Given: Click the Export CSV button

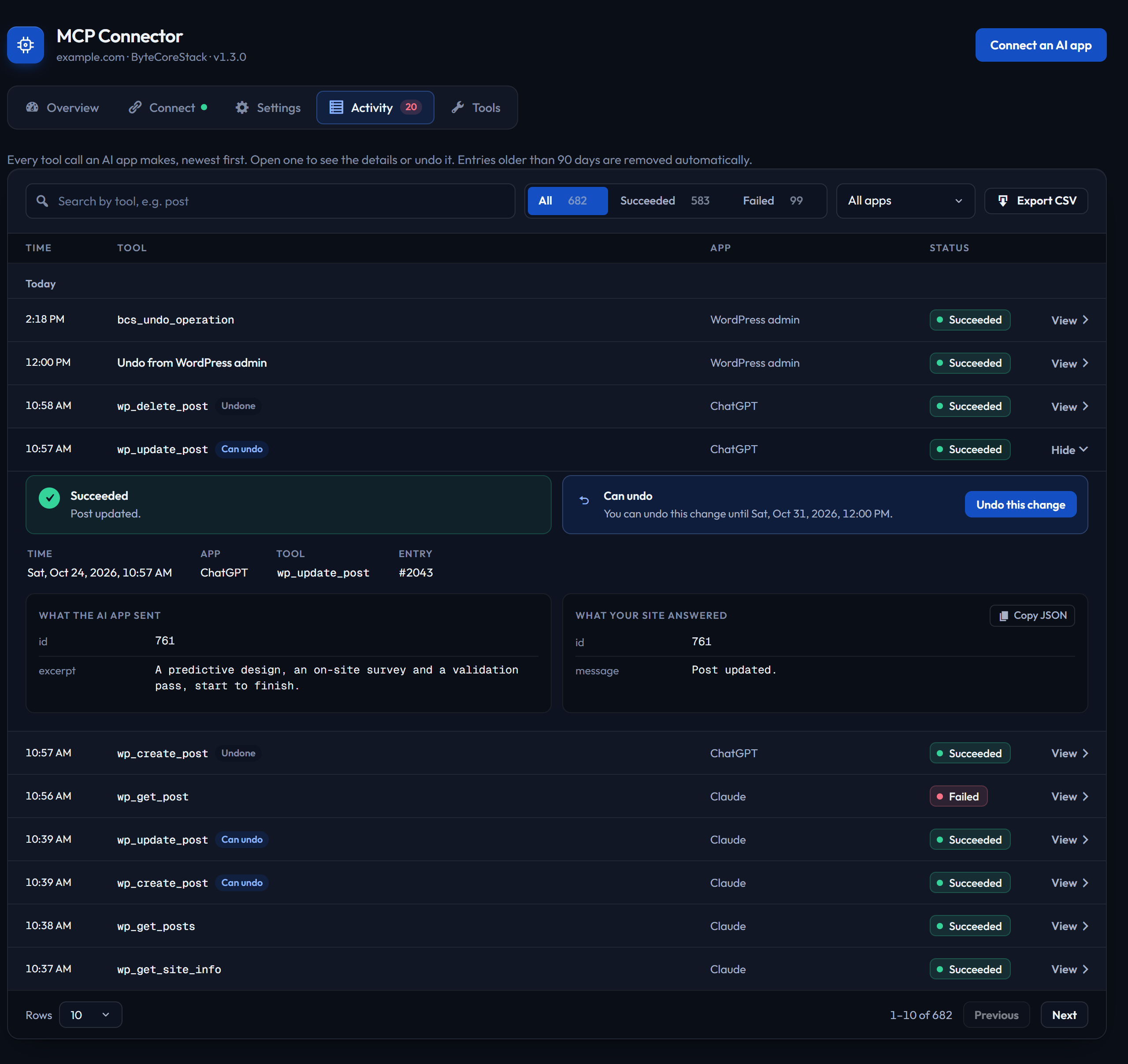Looking at the screenshot, I should click(x=1036, y=201).
